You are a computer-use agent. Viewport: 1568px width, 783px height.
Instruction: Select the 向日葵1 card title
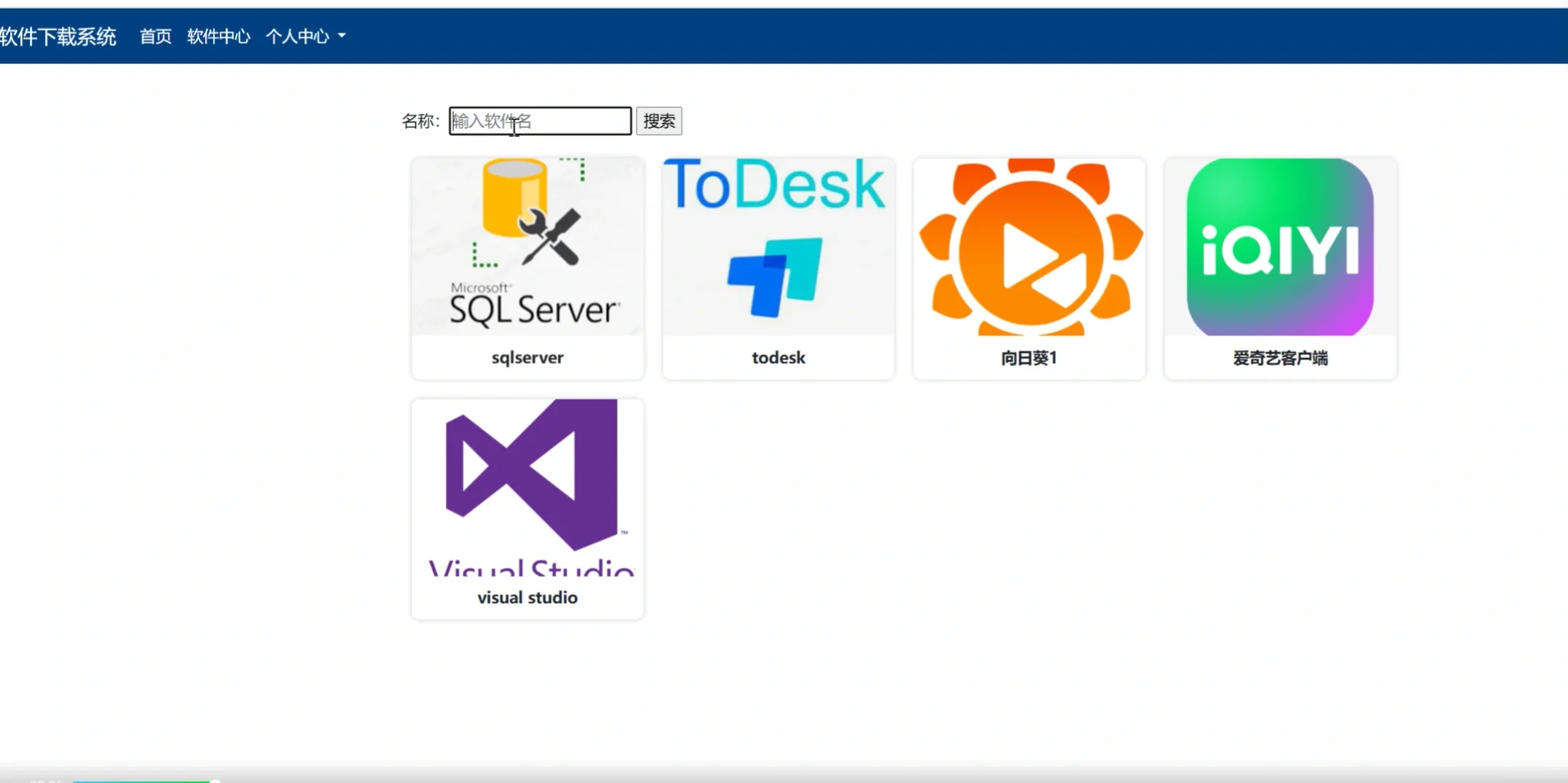point(1029,358)
